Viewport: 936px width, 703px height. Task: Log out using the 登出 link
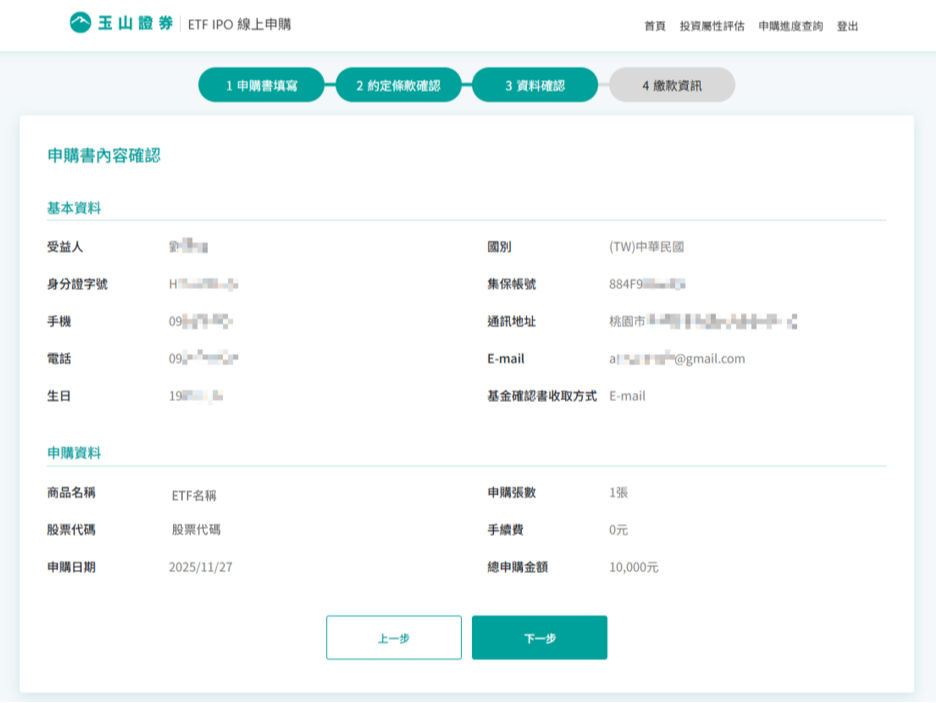click(x=847, y=27)
